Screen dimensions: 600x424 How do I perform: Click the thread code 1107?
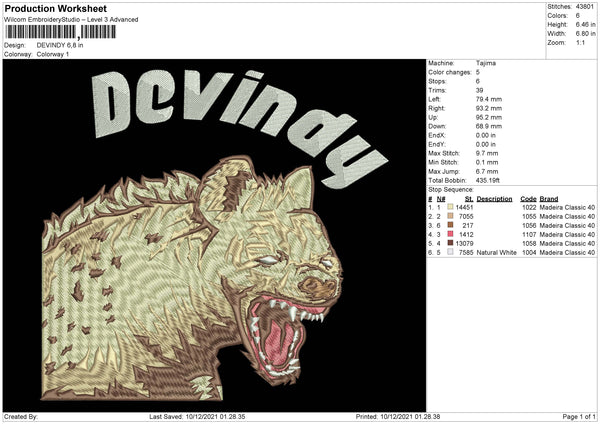pyautogui.click(x=529, y=235)
